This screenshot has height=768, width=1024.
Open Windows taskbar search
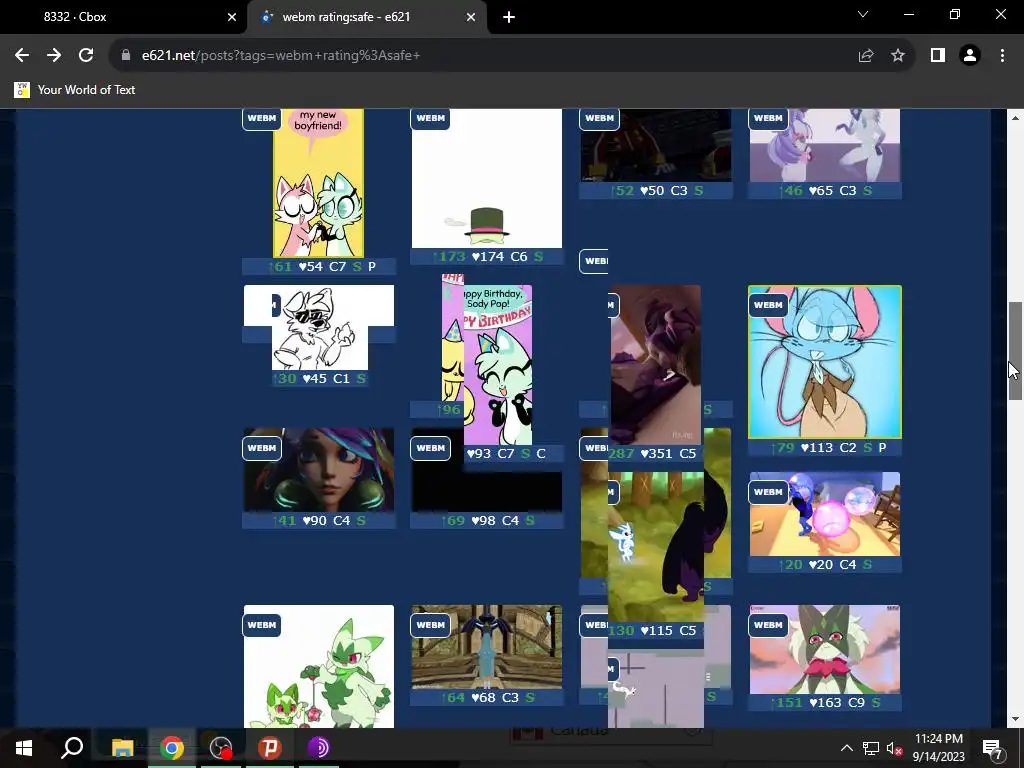72,748
